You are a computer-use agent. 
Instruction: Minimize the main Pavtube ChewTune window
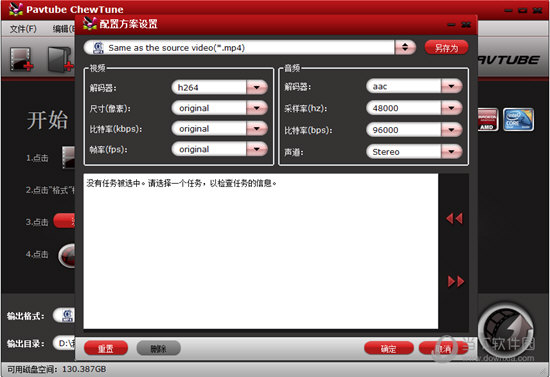(508, 11)
